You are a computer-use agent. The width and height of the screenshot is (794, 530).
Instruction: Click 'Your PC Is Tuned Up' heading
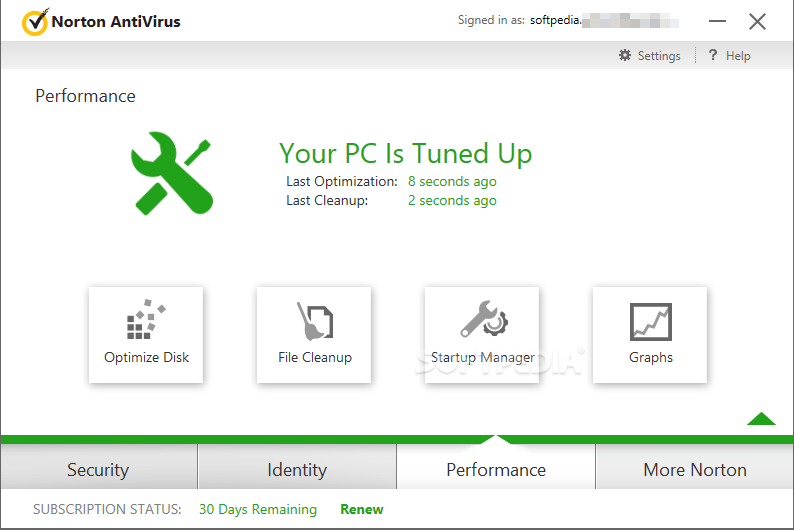(406, 154)
